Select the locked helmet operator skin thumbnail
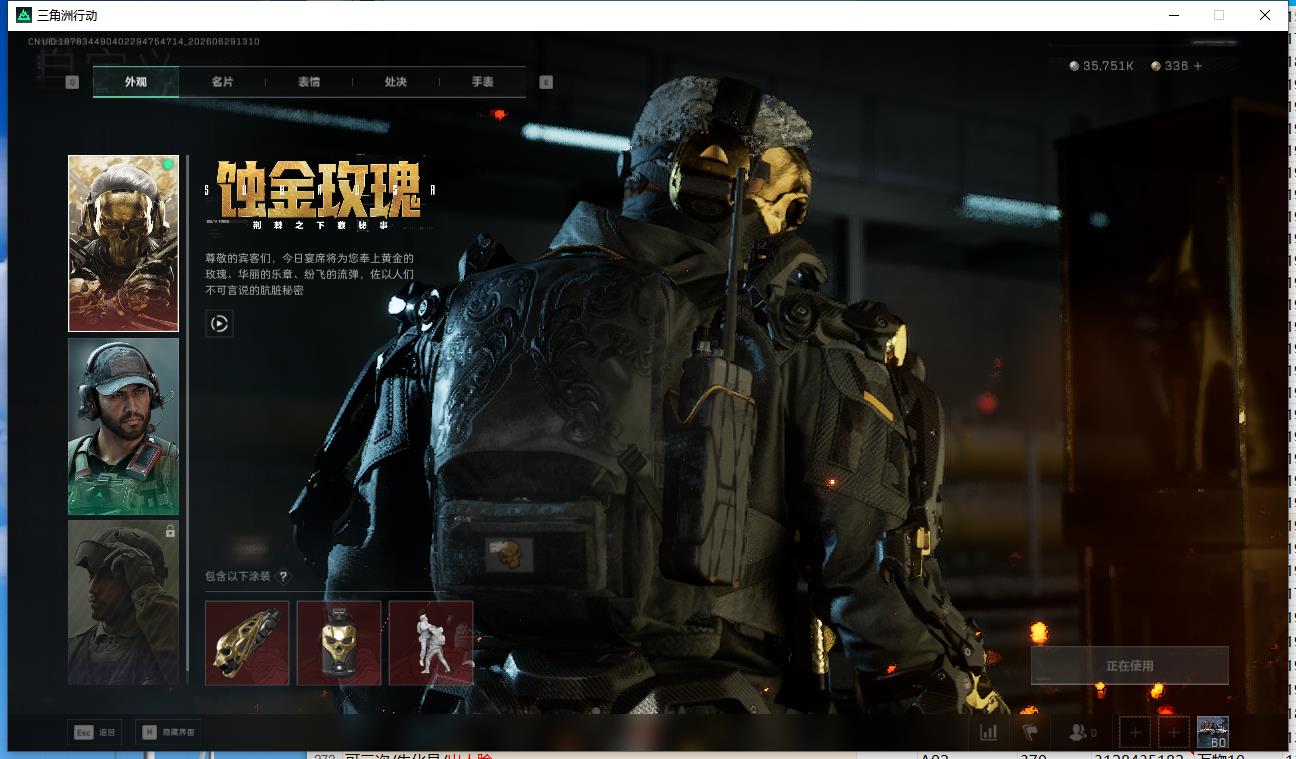 123,602
